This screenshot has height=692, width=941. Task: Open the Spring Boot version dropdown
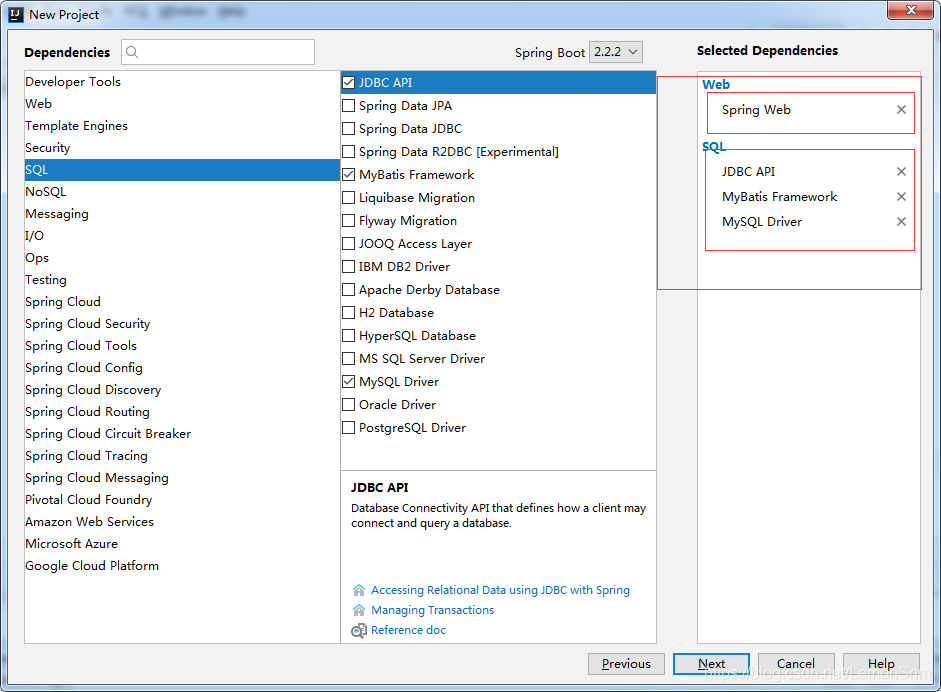[x=616, y=52]
